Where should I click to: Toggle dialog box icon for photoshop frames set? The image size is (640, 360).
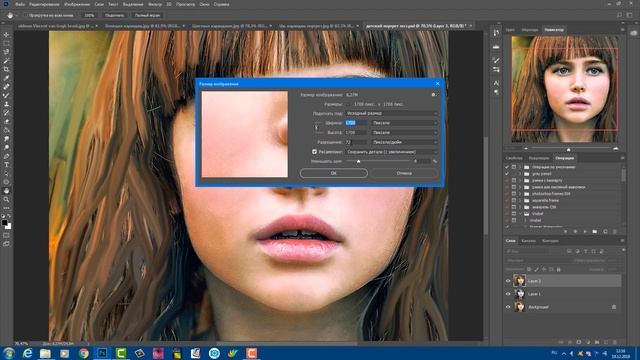tap(514, 193)
